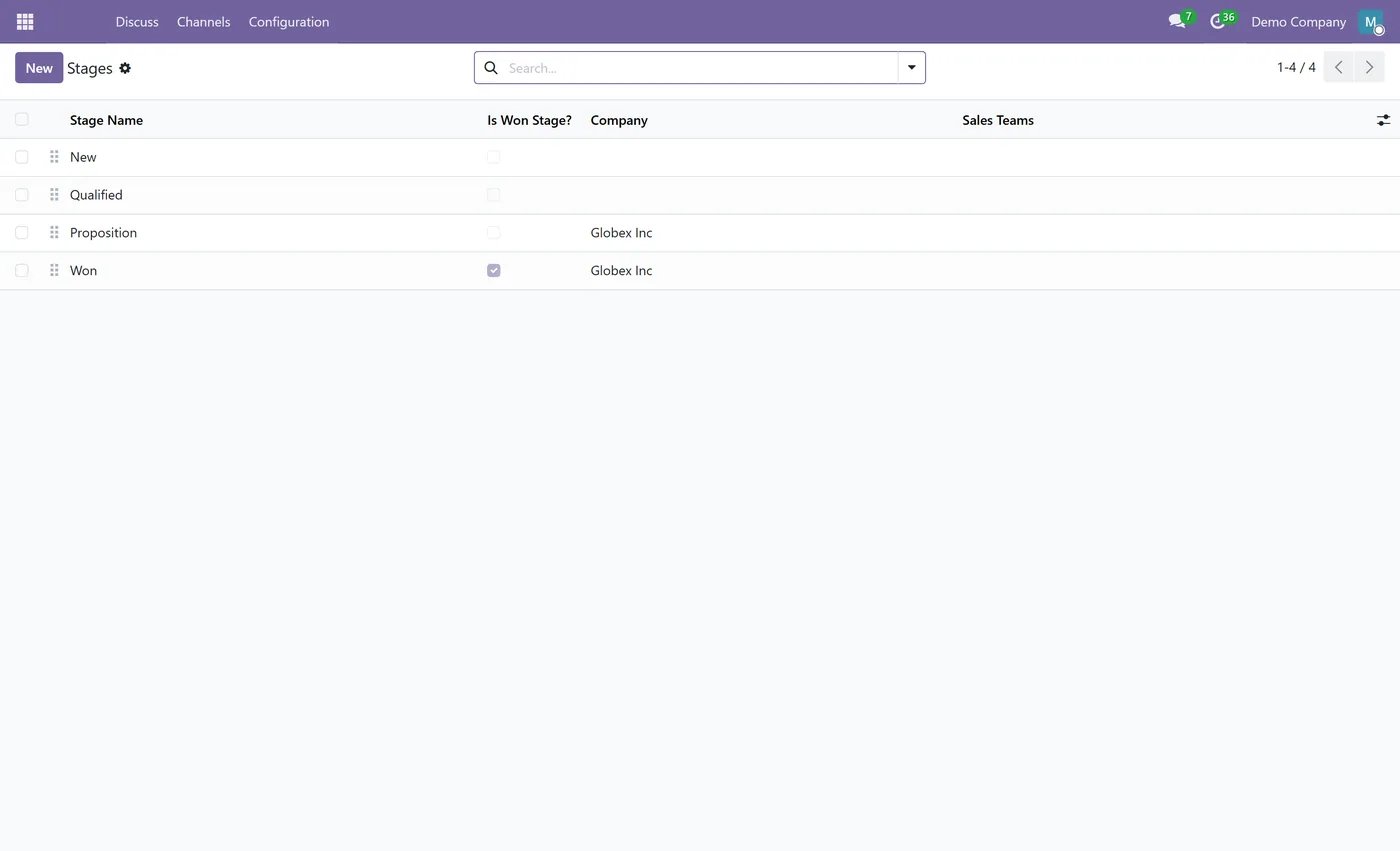Open the Demo Company switcher
1400x851 pixels.
[x=1298, y=22]
